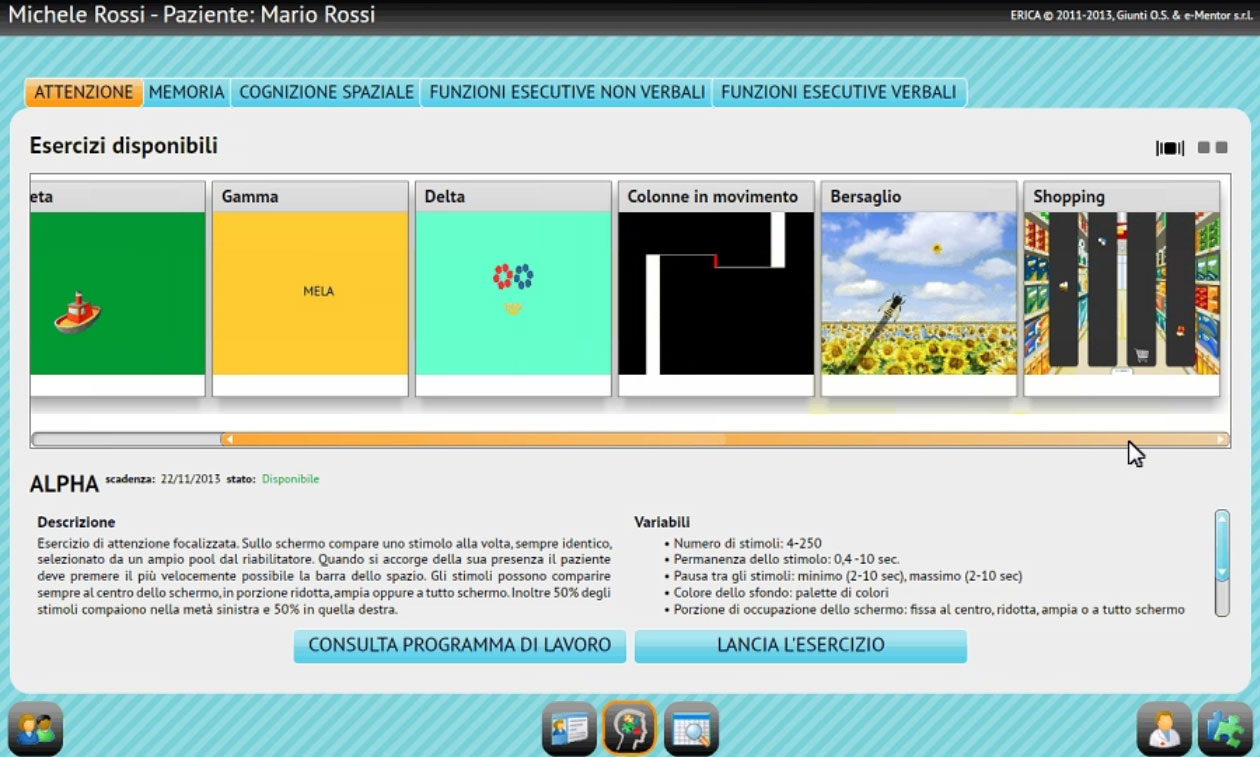1260x757 pixels.
Task: Click the doctor profile icon
Action: click(1164, 728)
